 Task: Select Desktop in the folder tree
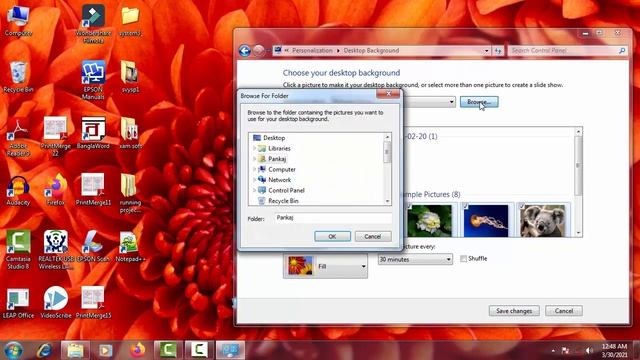274,138
